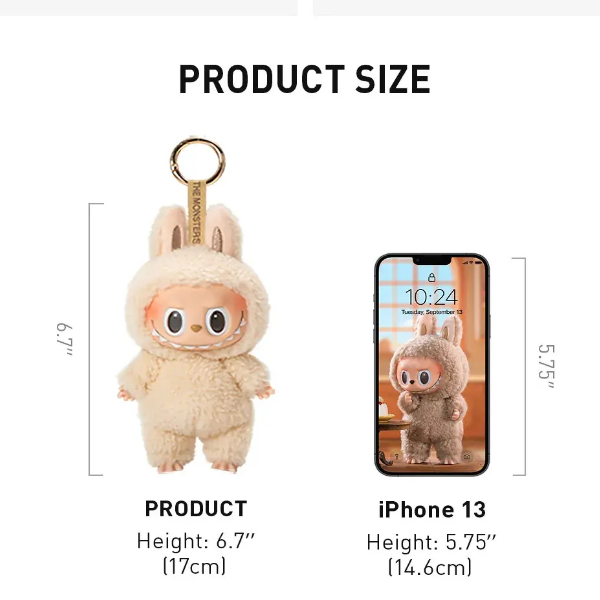The image size is (600, 600).
Task: Click the phone flashlight icon
Action: coord(397,457)
